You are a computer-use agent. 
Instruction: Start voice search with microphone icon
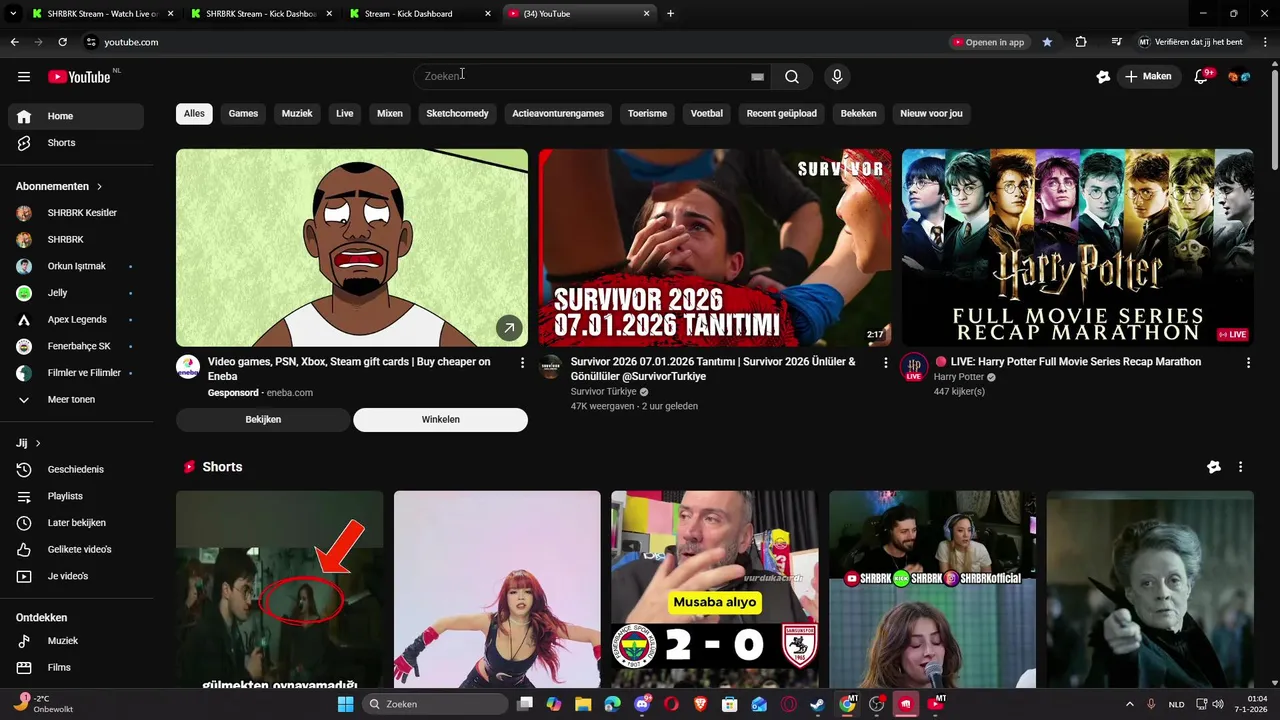837,77
